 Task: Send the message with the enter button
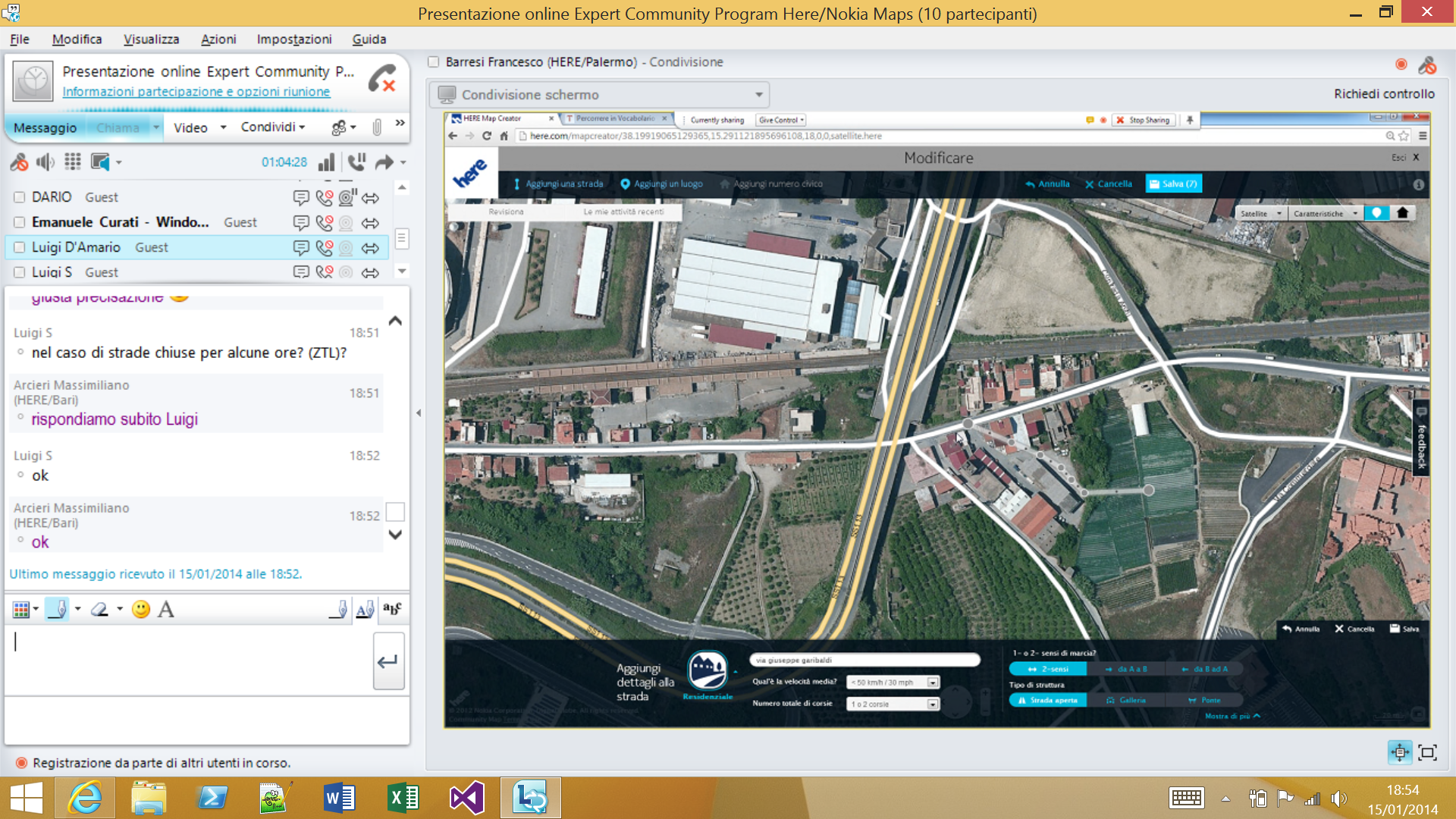pos(388,661)
